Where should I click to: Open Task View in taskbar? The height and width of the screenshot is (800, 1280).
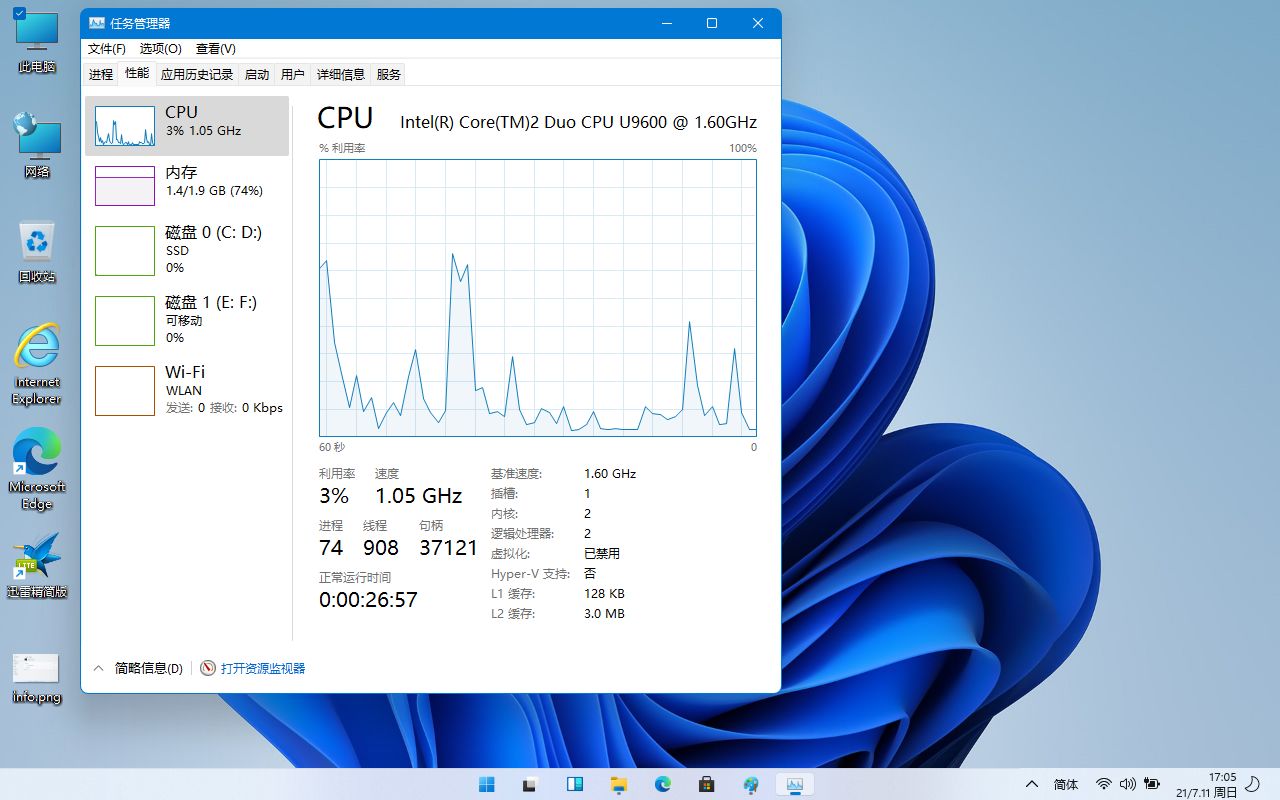[x=531, y=784]
